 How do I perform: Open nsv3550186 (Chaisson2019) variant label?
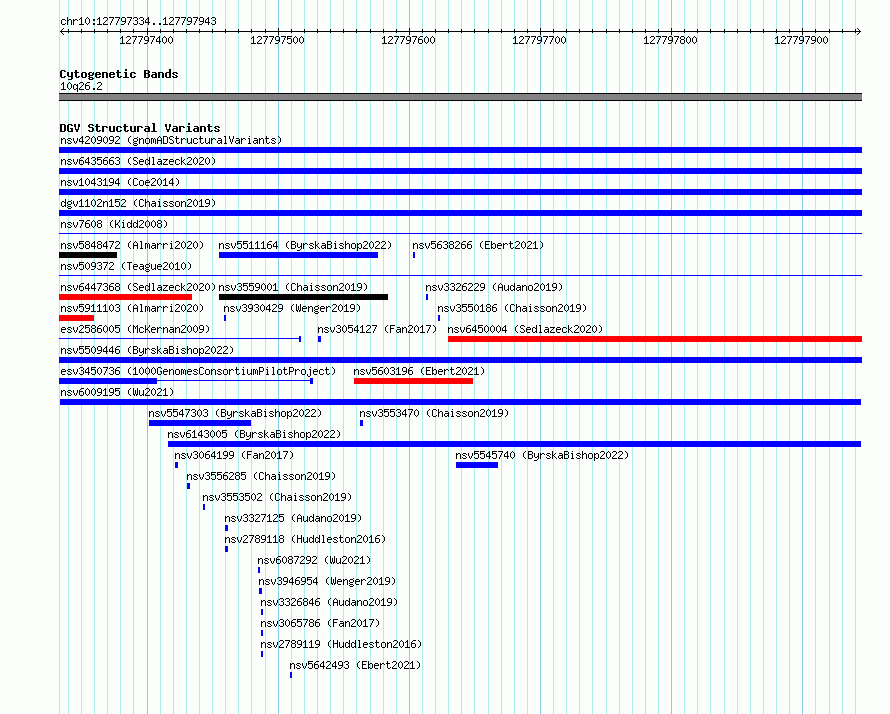512,308
